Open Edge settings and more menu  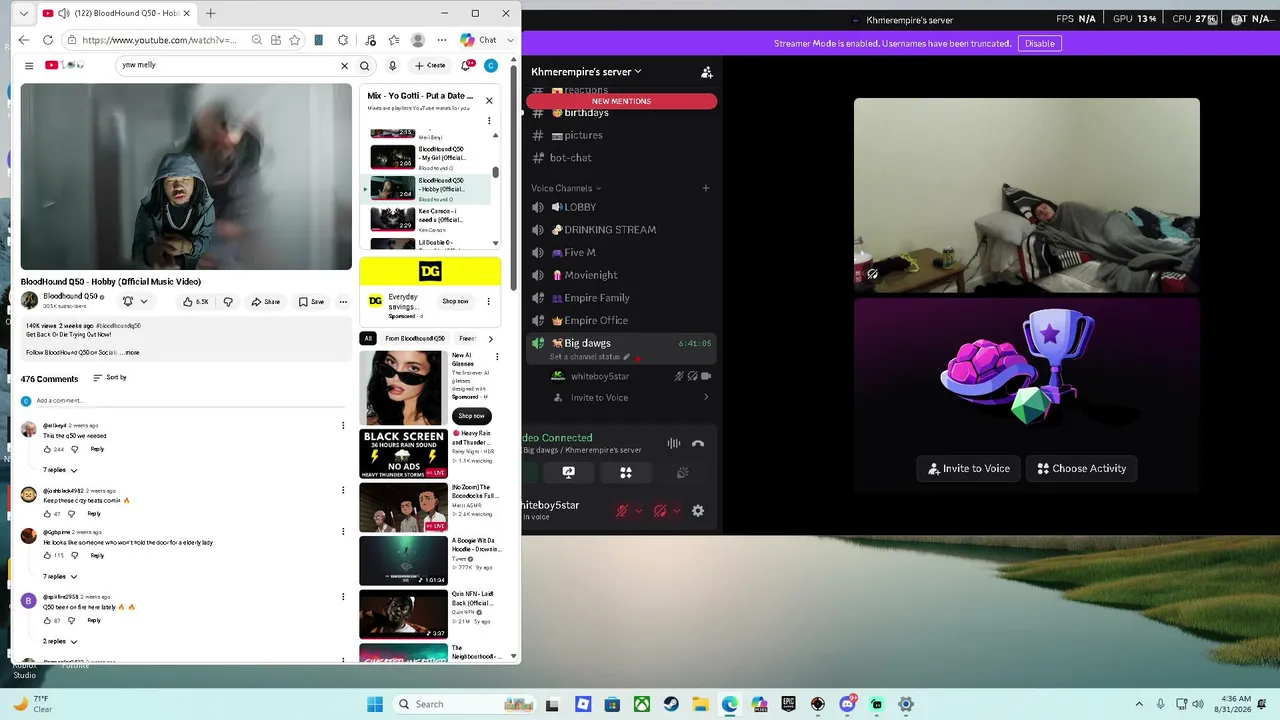click(441, 40)
